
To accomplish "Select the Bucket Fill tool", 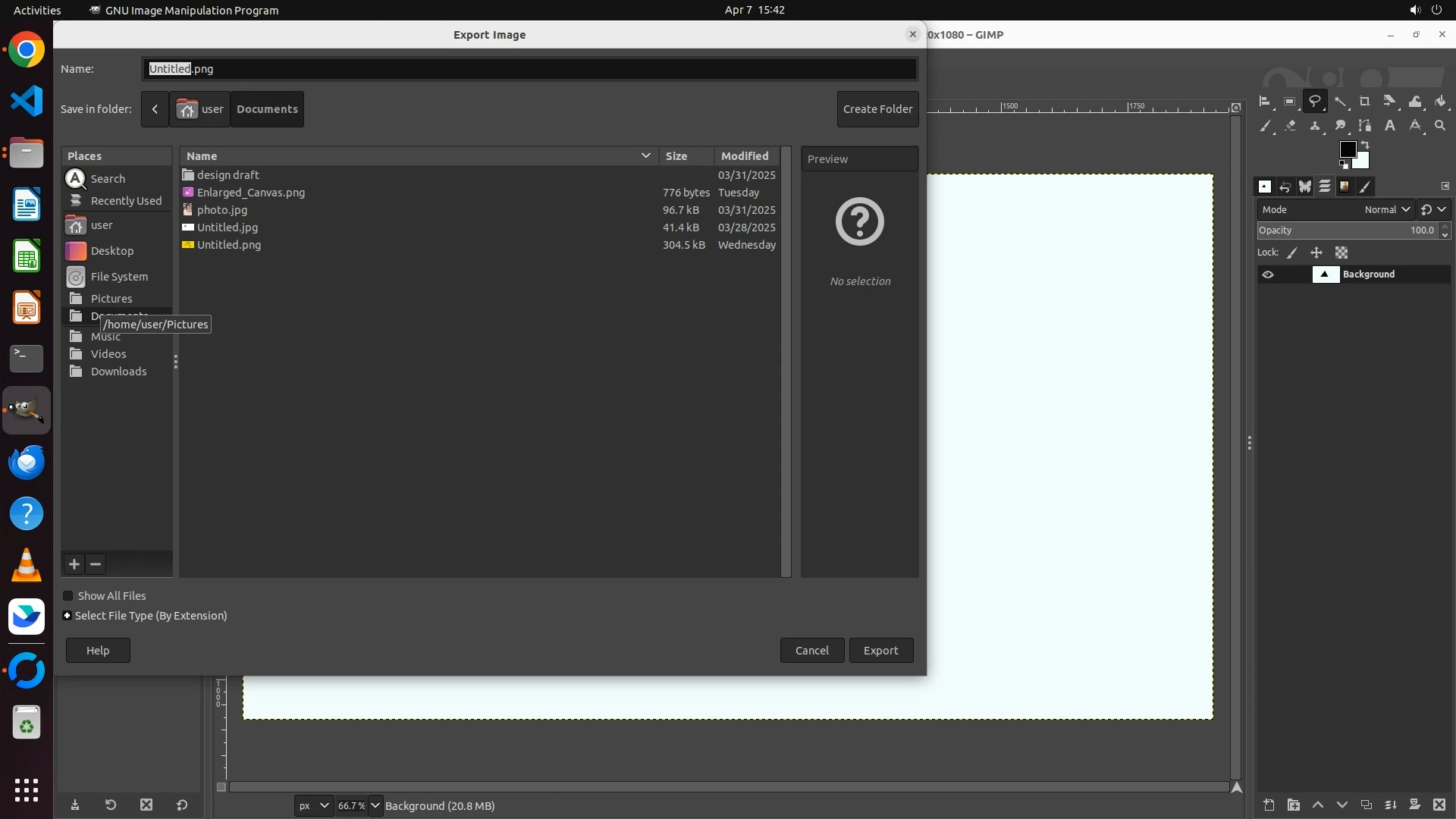I will click(1440, 102).
